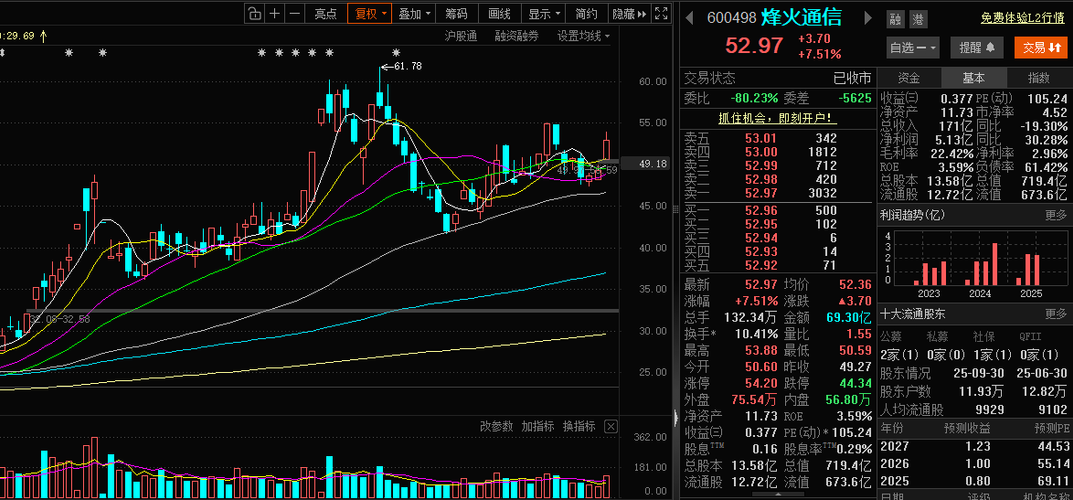1073x500 pixels.
Task: Click 改参数 to edit indicator parameters
Action: tap(496, 426)
